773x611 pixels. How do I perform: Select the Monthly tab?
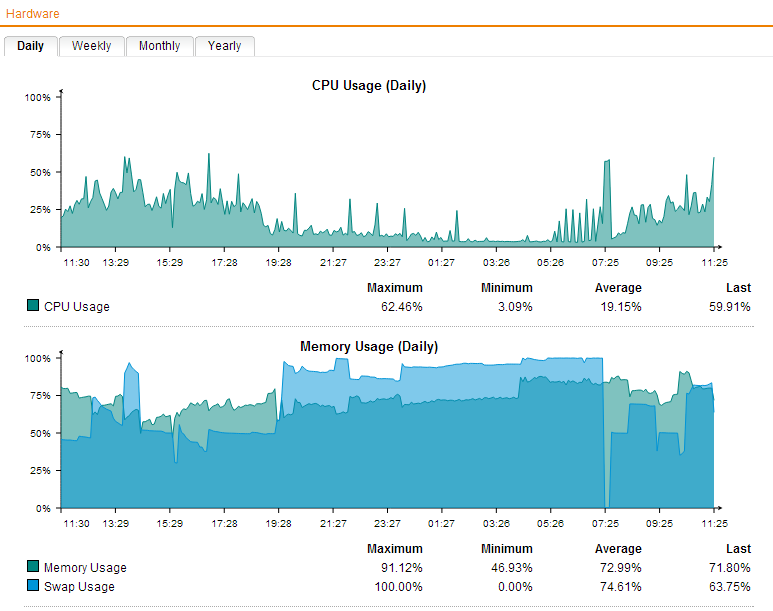(159, 46)
